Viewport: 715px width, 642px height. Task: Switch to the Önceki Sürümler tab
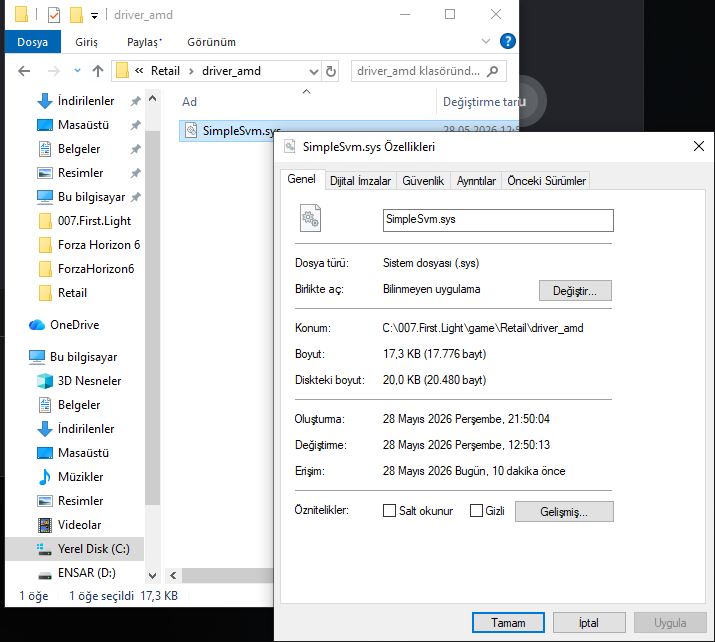pos(546,181)
